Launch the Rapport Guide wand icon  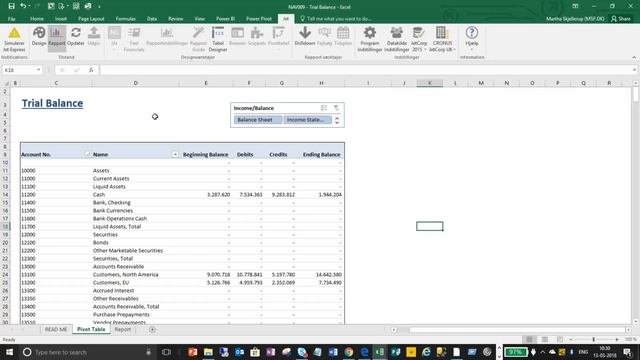click(198, 33)
